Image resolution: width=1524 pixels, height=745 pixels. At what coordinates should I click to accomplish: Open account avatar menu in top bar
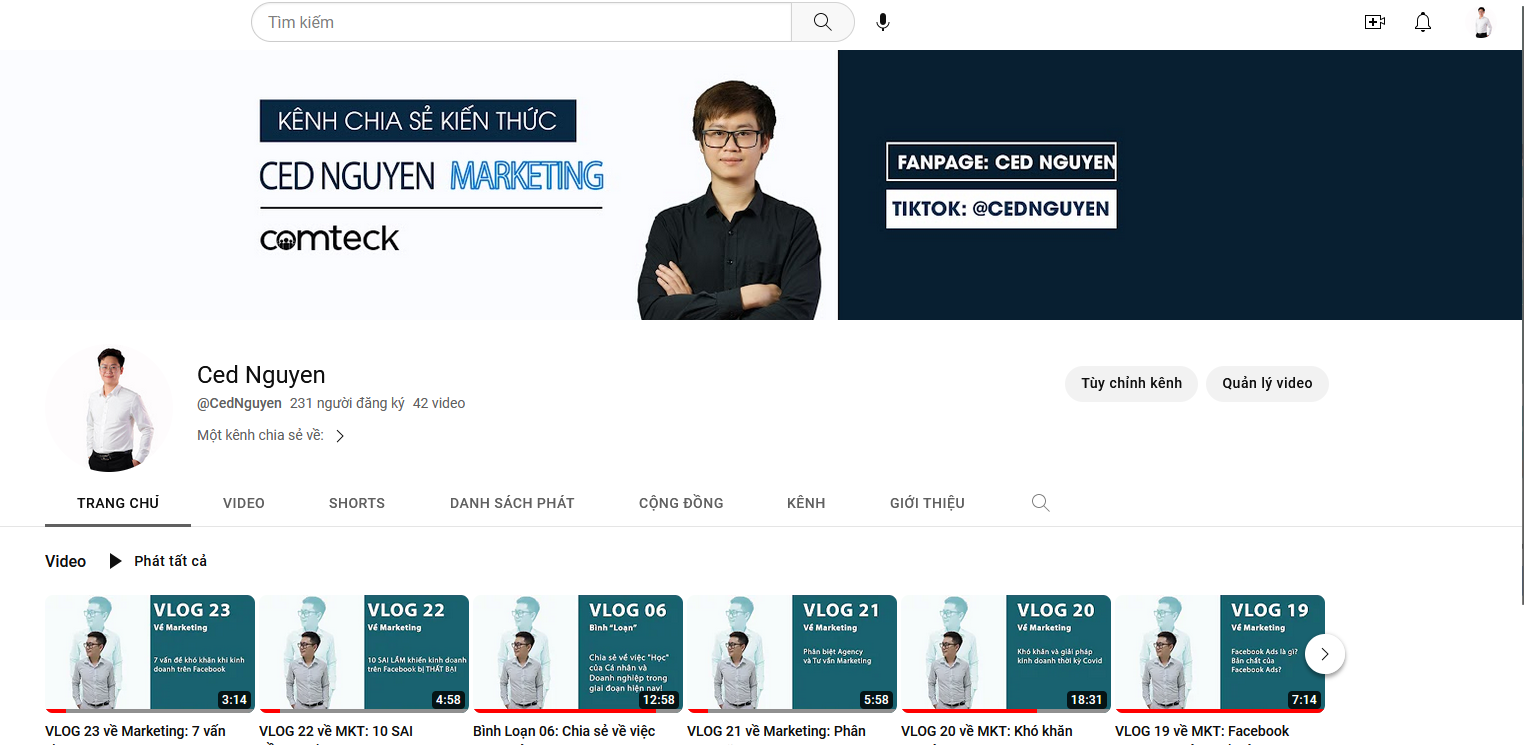(1482, 22)
